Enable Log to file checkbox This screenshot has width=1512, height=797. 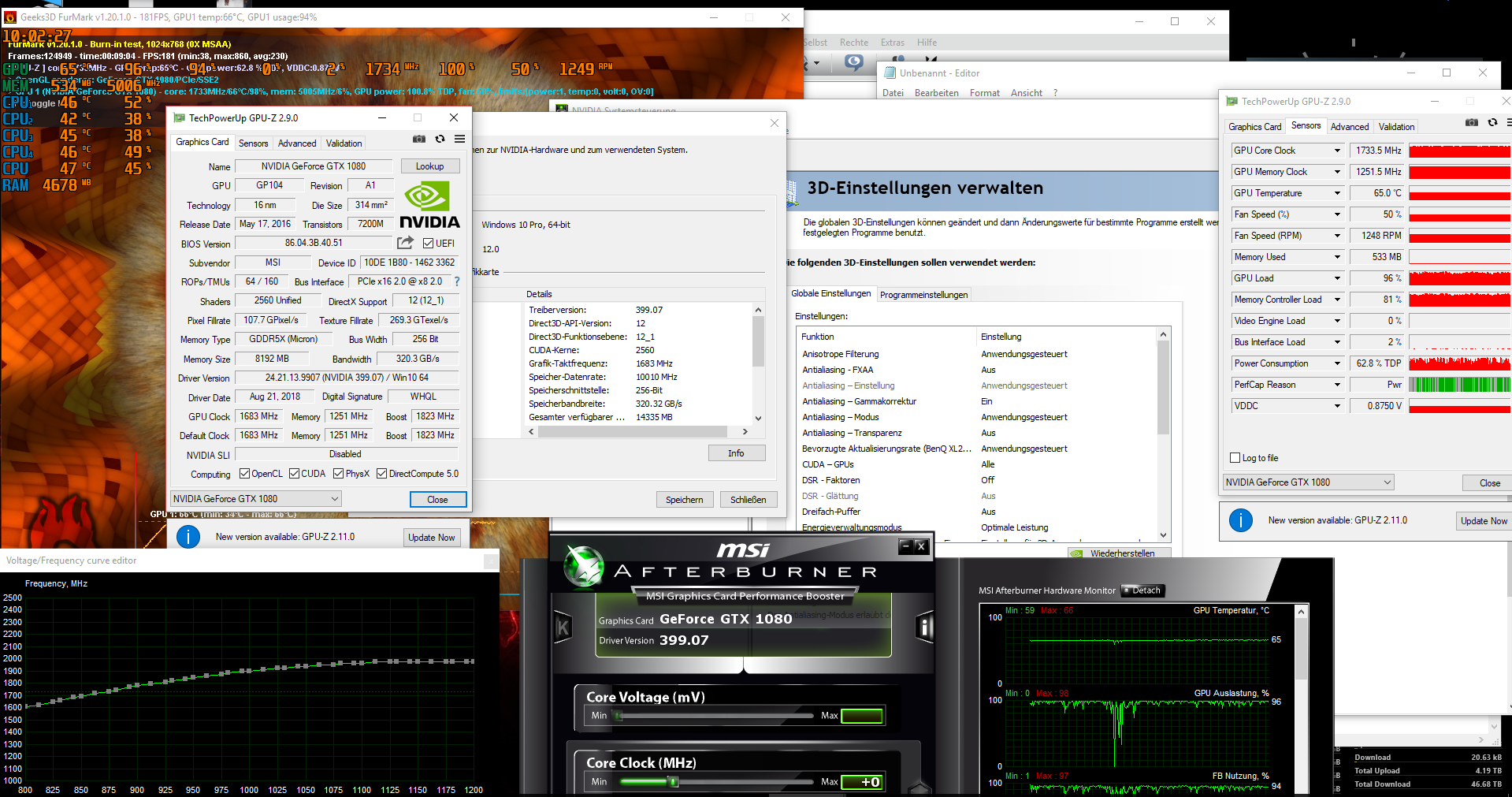(1235, 458)
